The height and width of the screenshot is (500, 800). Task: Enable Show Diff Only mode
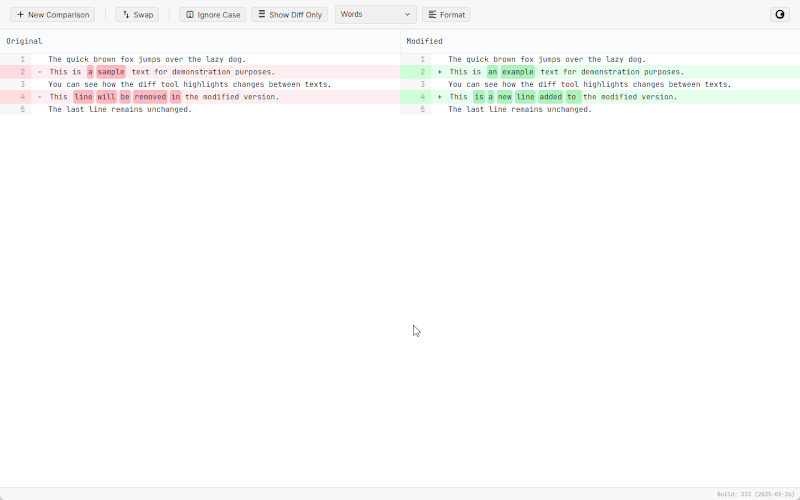click(x=289, y=15)
